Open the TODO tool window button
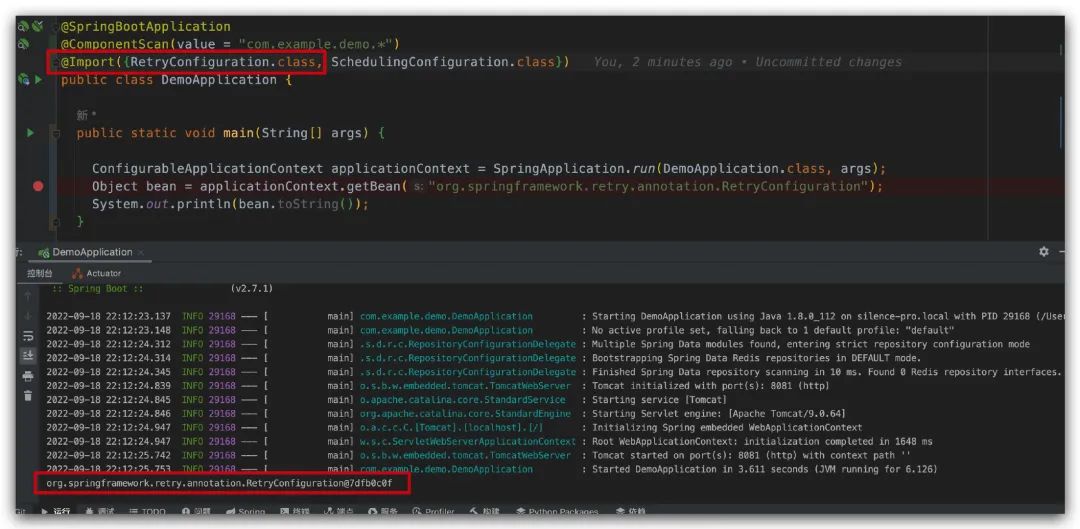The width and height of the screenshot is (1080, 529). pyautogui.click(x=147, y=512)
